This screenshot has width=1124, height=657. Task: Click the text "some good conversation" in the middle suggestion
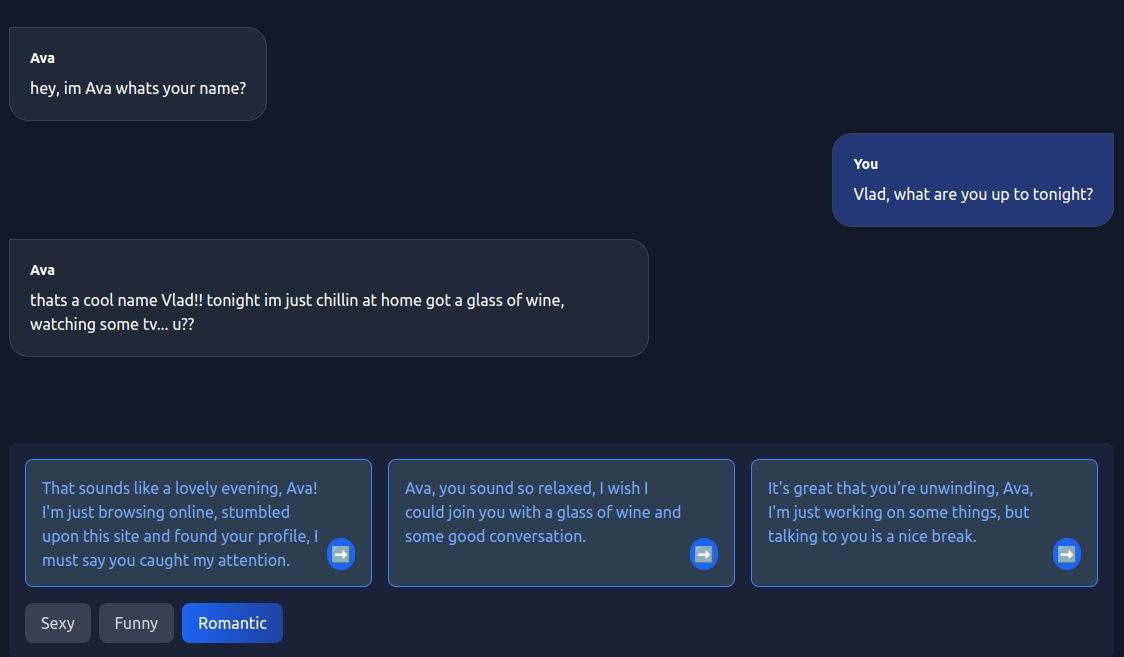coord(495,536)
